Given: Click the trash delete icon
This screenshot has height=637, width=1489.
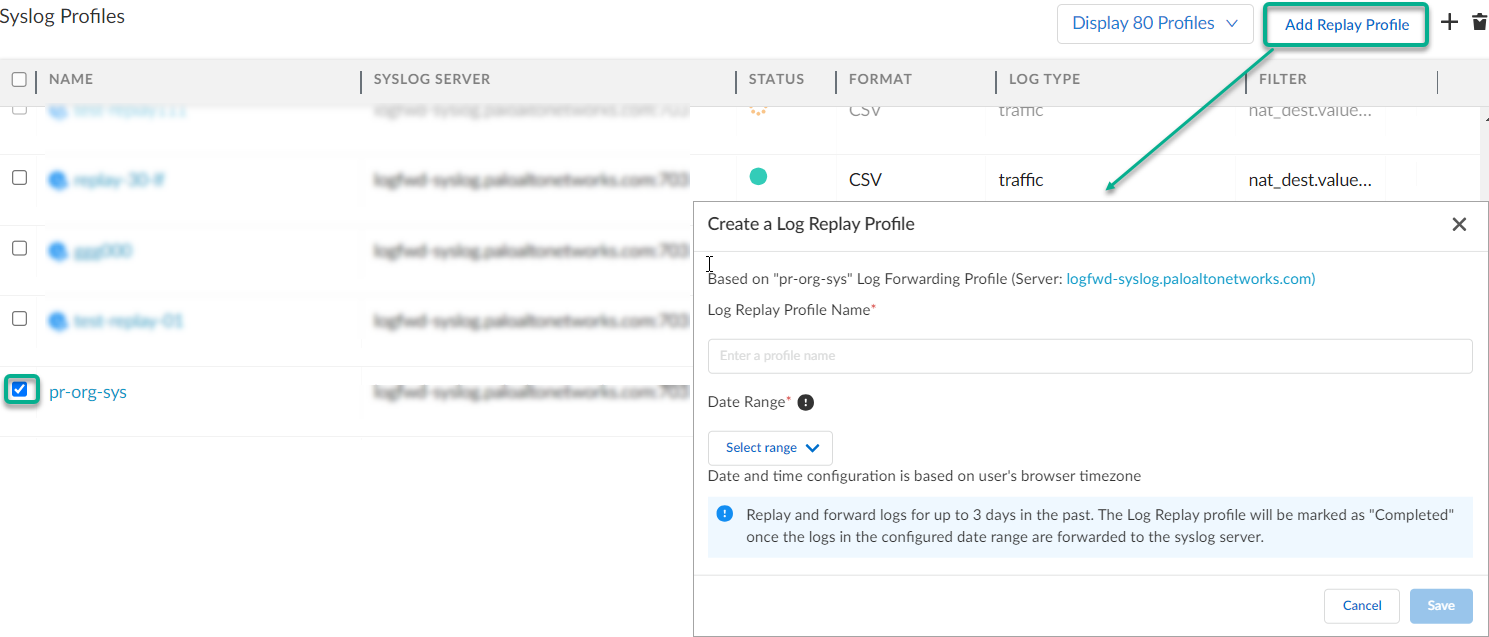Looking at the screenshot, I should [1479, 23].
